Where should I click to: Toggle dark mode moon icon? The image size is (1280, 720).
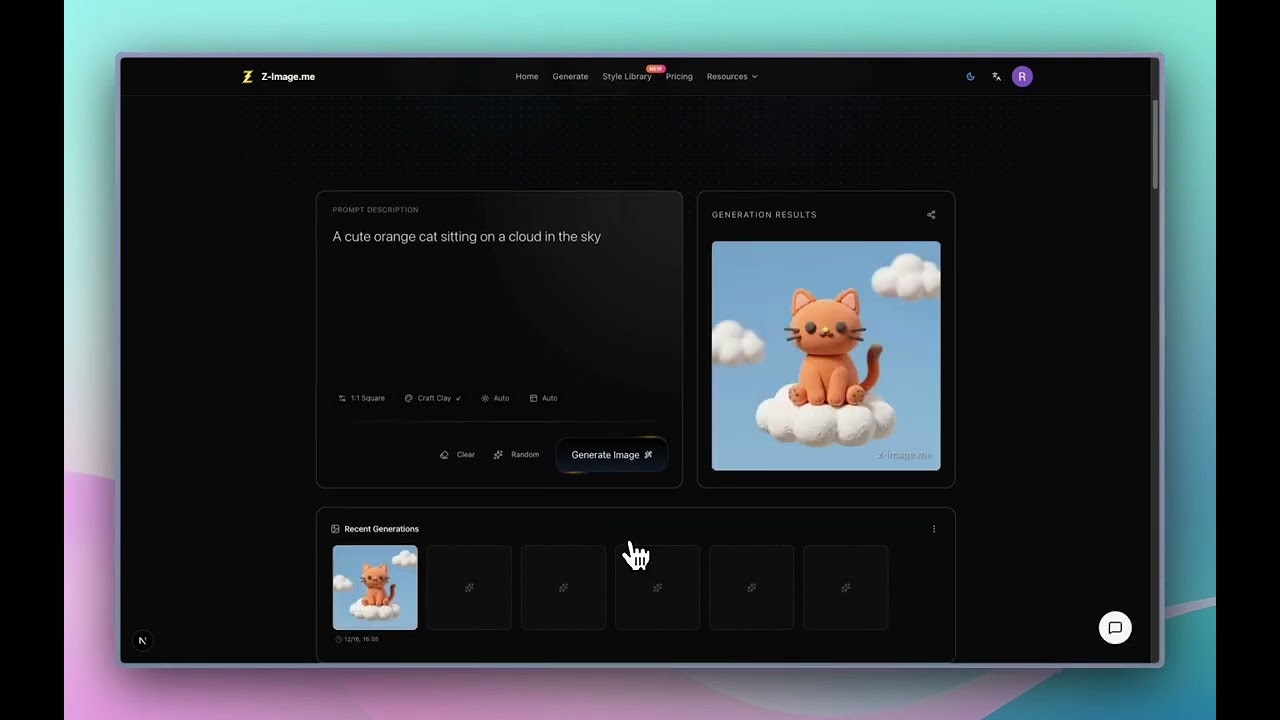[x=970, y=77]
